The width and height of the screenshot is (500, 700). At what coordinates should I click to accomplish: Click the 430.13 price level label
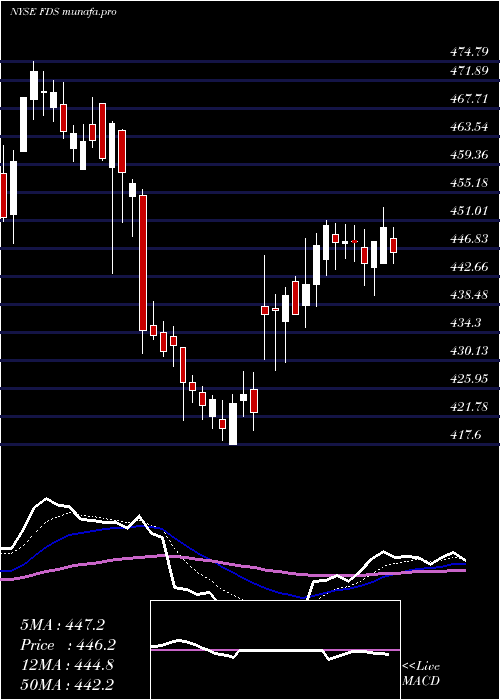pyautogui.click(x=469, y=351)
